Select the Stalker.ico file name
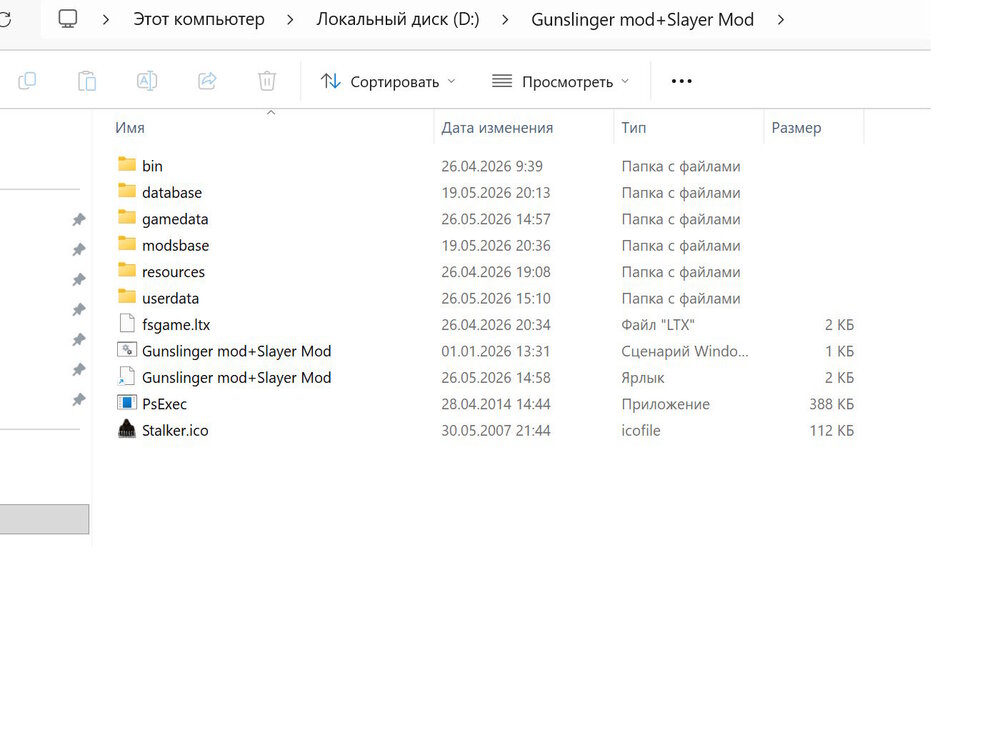Screen dimensions: 1000x750 coord(175,430)
